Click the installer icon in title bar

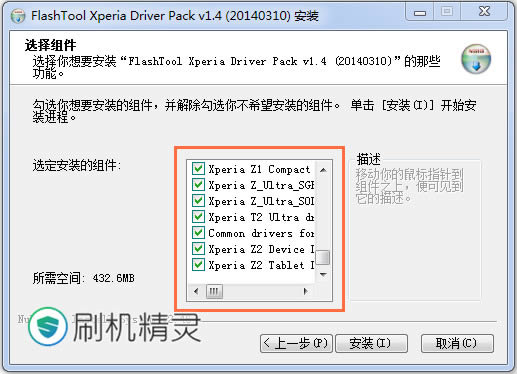tap(18, 16)
